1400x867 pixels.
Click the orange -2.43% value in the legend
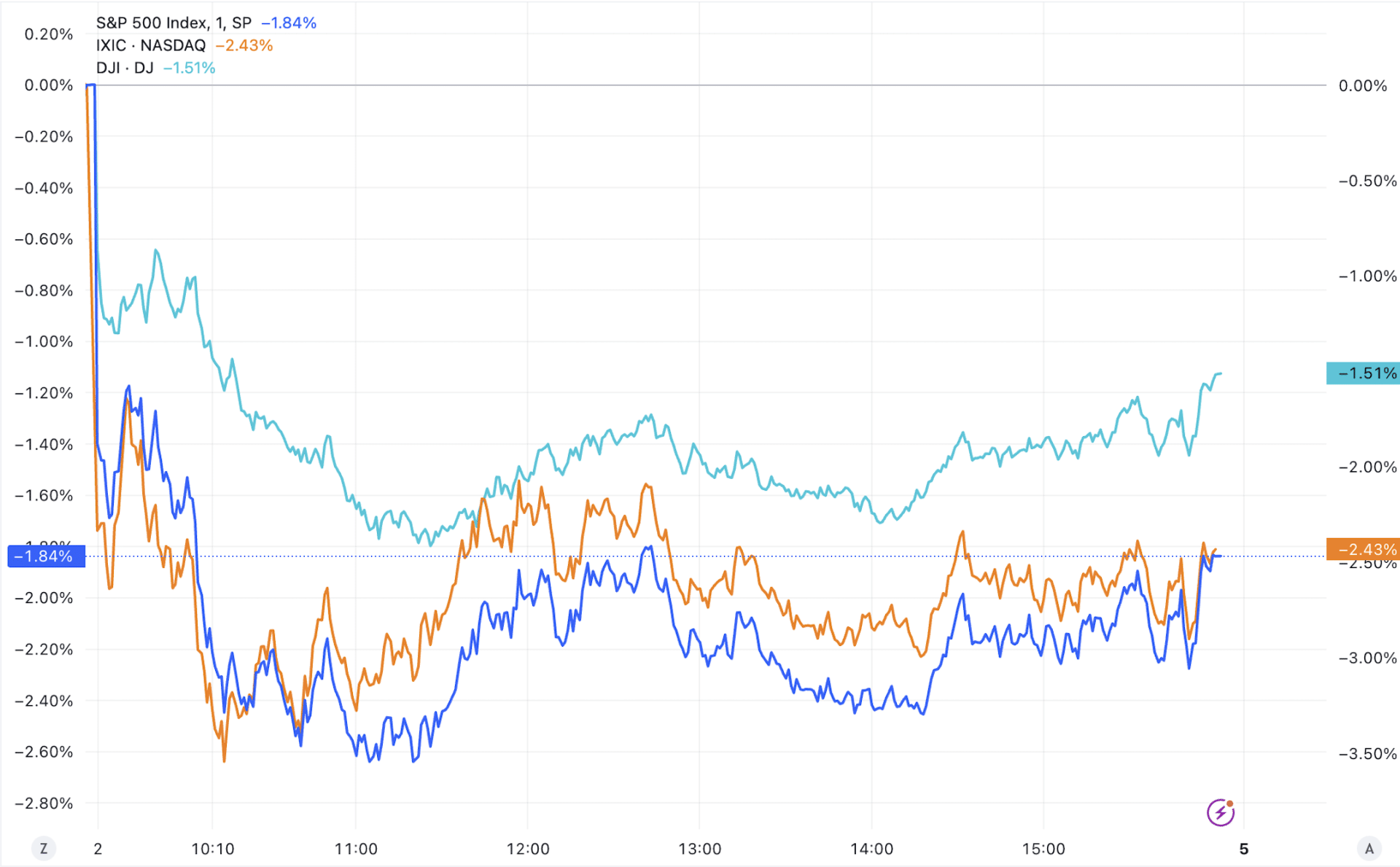(244, 45)
